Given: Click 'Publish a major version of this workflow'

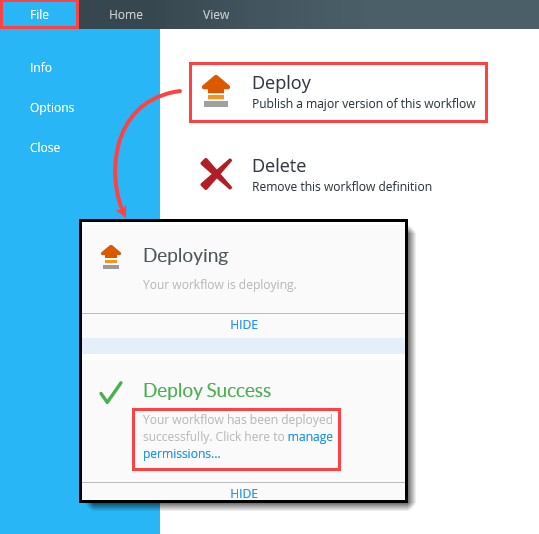Looking at the screenshot, I should click(x=364, y=103).
